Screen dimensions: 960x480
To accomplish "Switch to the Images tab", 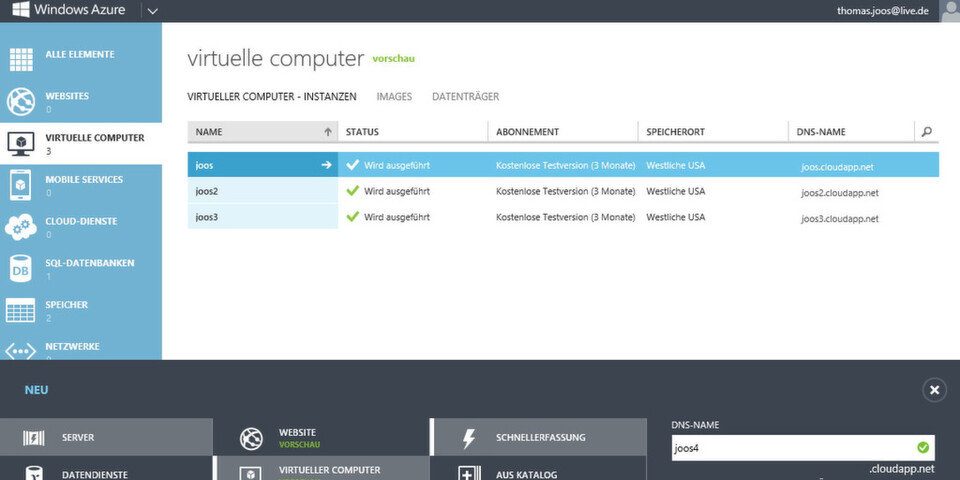I will 394,97.
